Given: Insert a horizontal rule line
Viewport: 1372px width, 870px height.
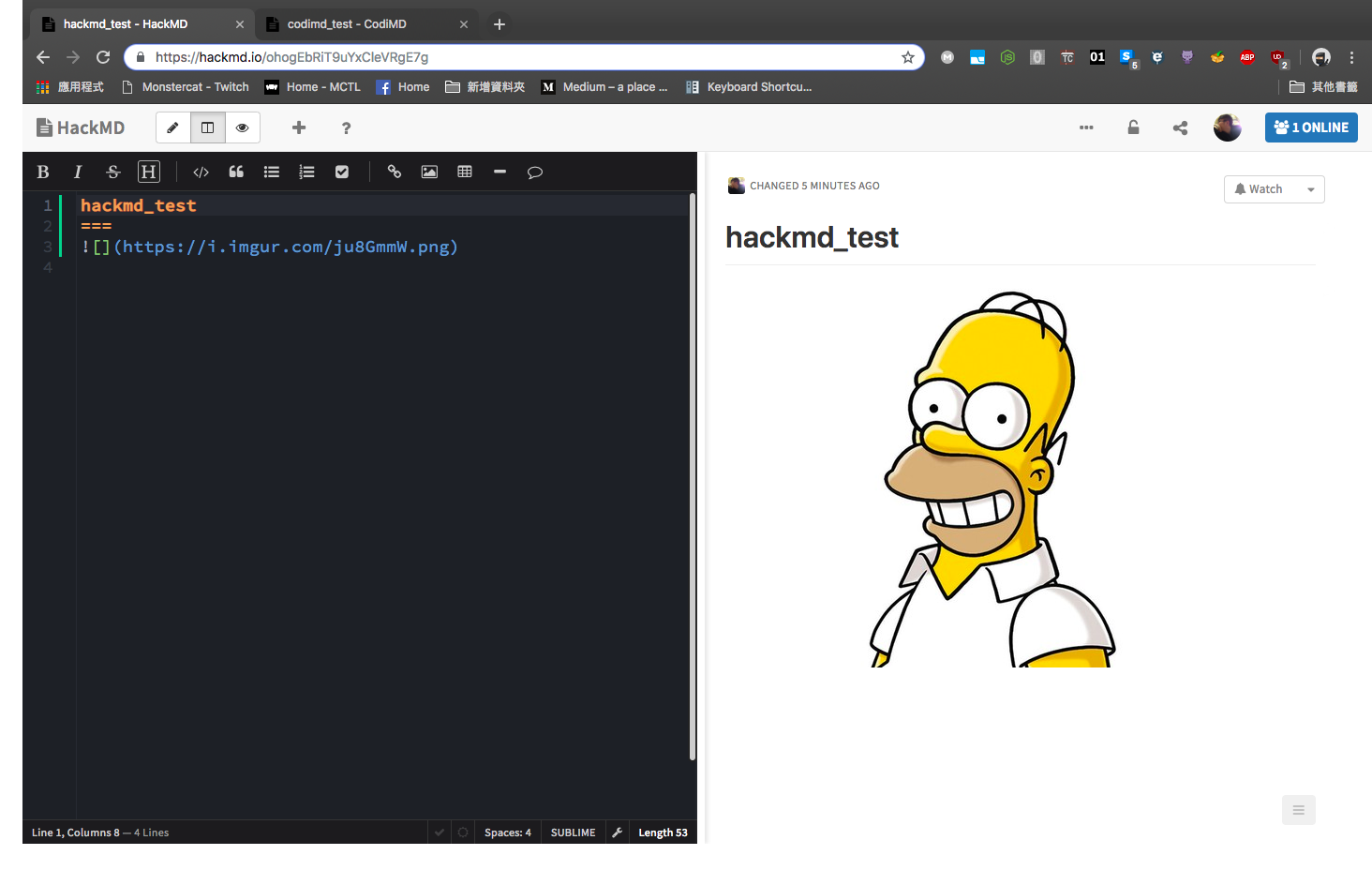Looking at the screenshot, I should click(x=500, y=172).
